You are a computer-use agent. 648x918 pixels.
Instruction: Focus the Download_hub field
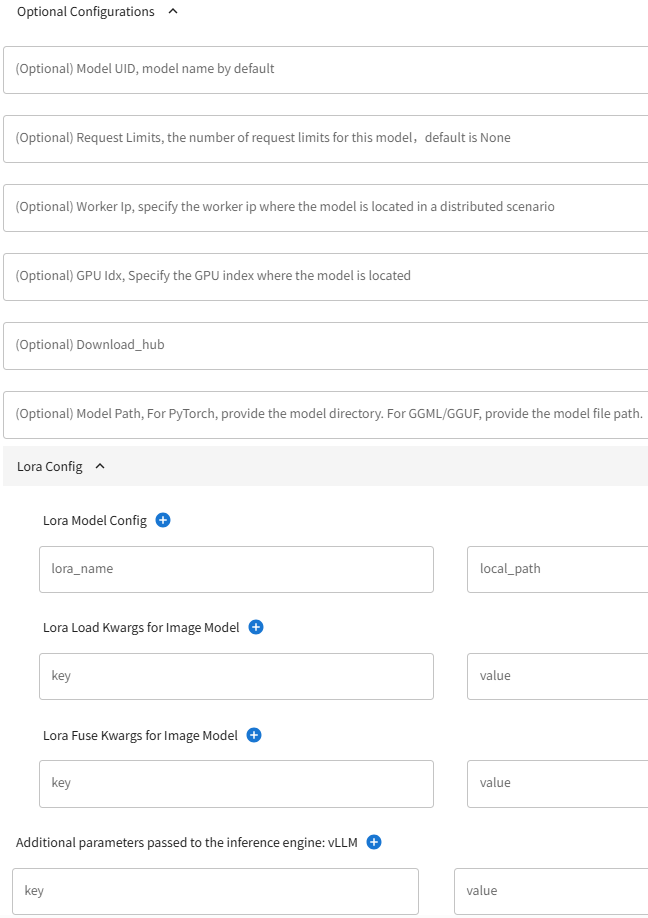(x=325, y=346)
